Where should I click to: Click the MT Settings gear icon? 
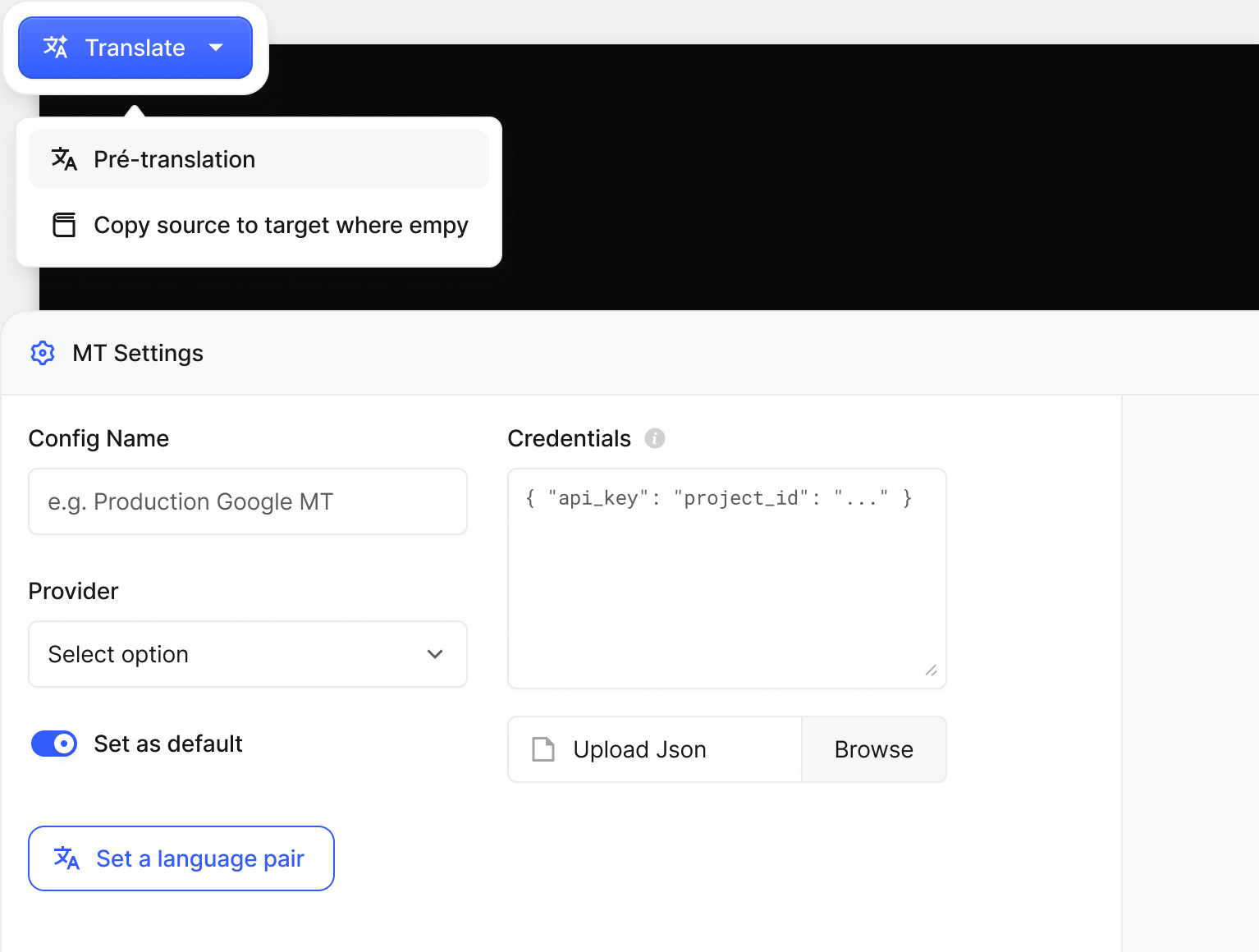(x=43, y=353)
